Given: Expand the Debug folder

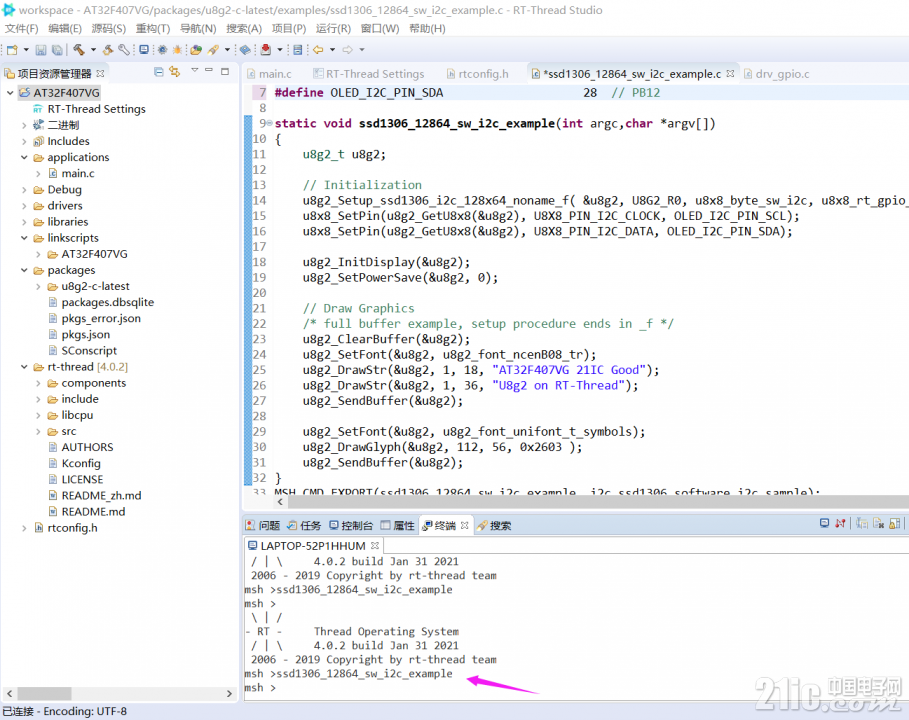Looking at the screenshot, I should pos(24,190).
